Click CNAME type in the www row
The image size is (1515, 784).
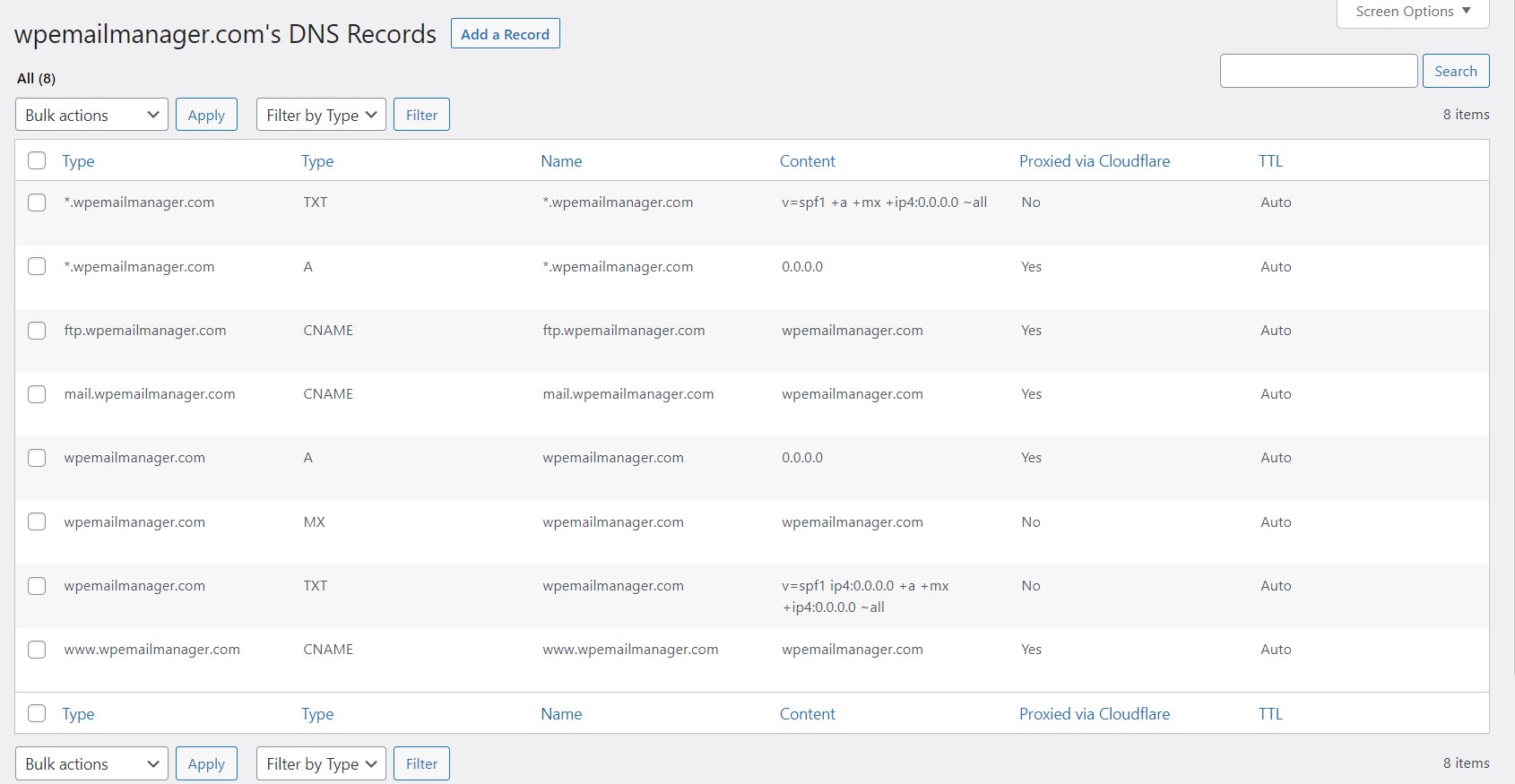328,650
